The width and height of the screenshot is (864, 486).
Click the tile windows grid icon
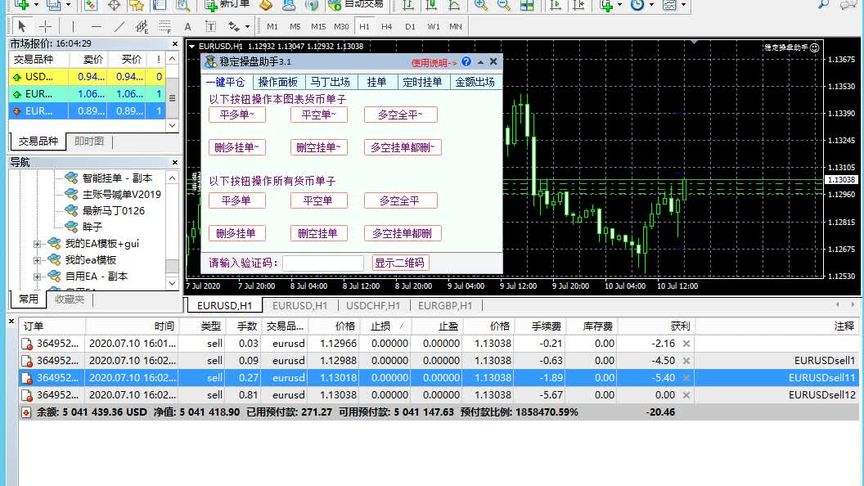point(527,5)
